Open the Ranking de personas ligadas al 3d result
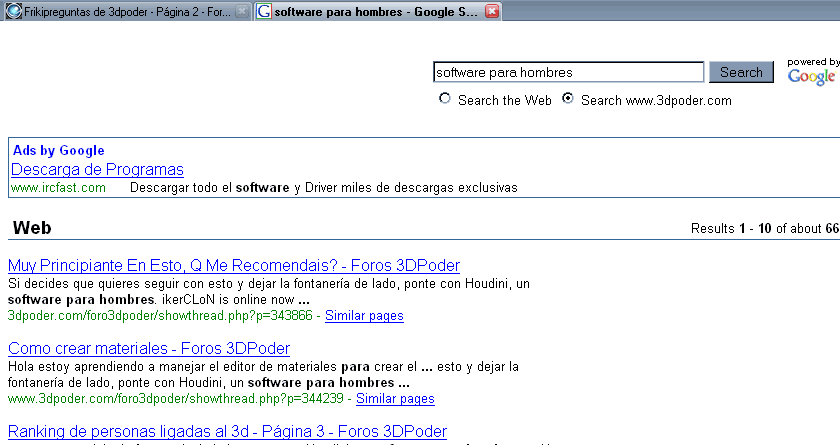The width and height of the screenshot is (840, 445). (x=228, y=432)
